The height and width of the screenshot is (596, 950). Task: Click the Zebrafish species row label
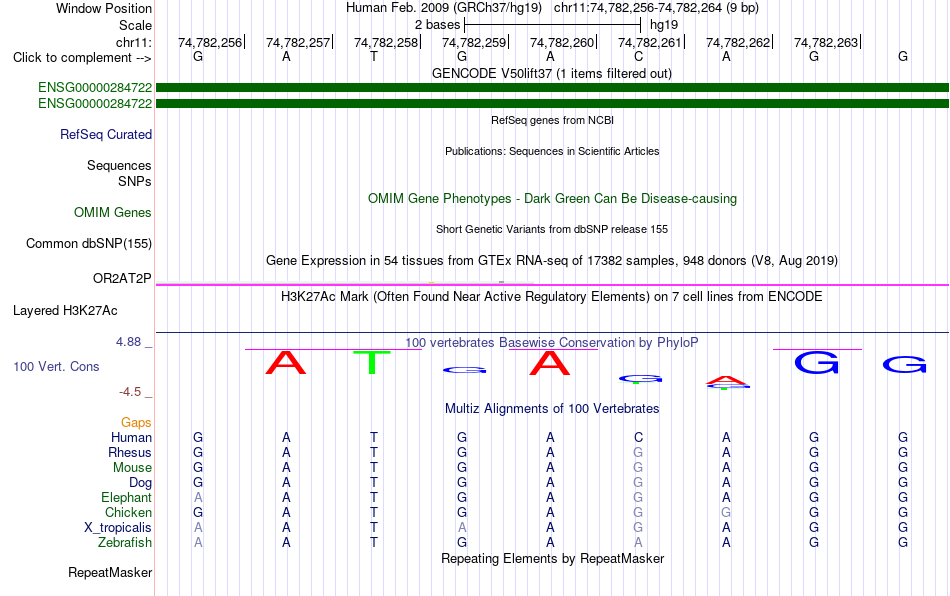125,542
